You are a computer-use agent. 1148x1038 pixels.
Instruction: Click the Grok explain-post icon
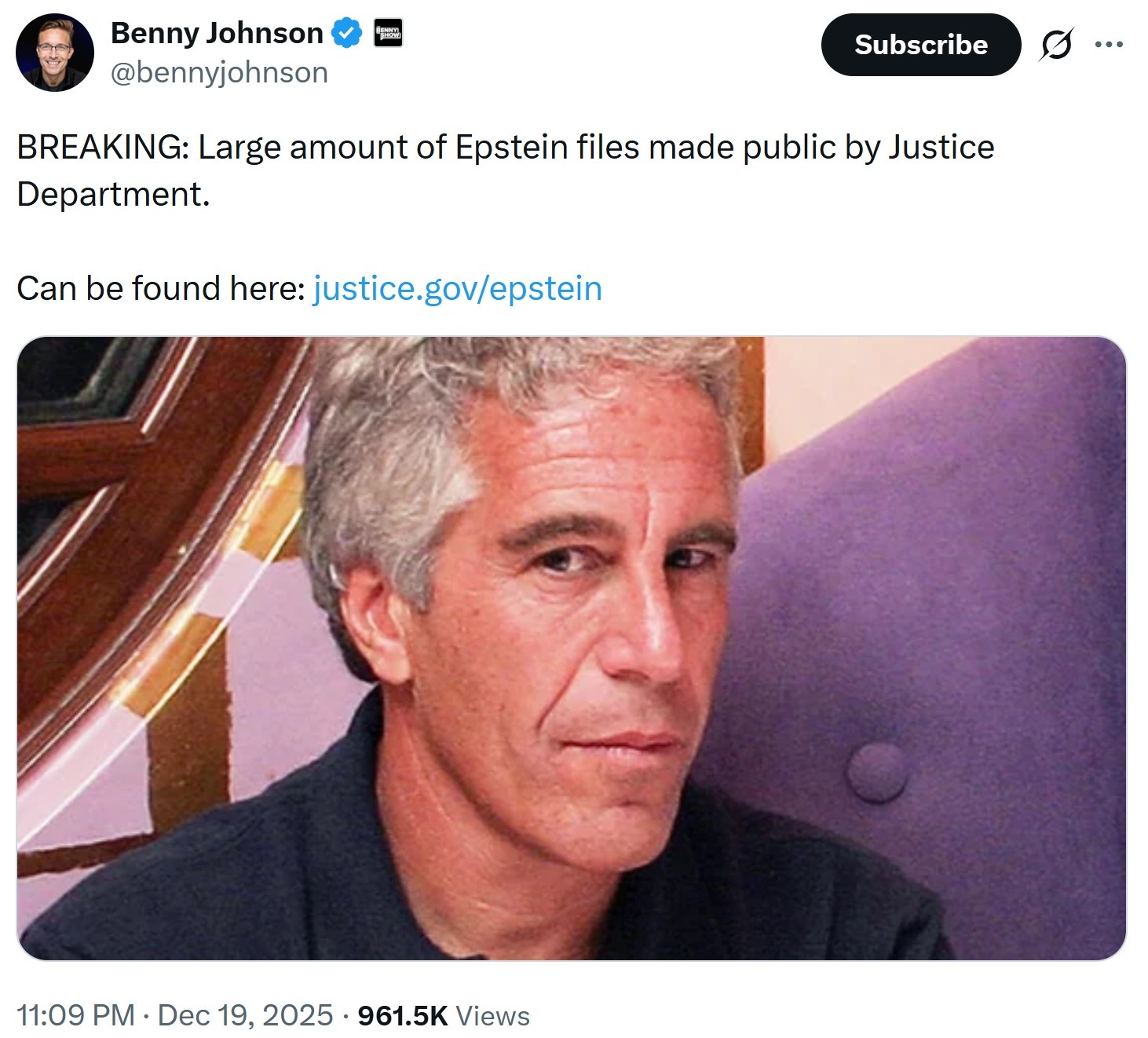click(1056, 45)
